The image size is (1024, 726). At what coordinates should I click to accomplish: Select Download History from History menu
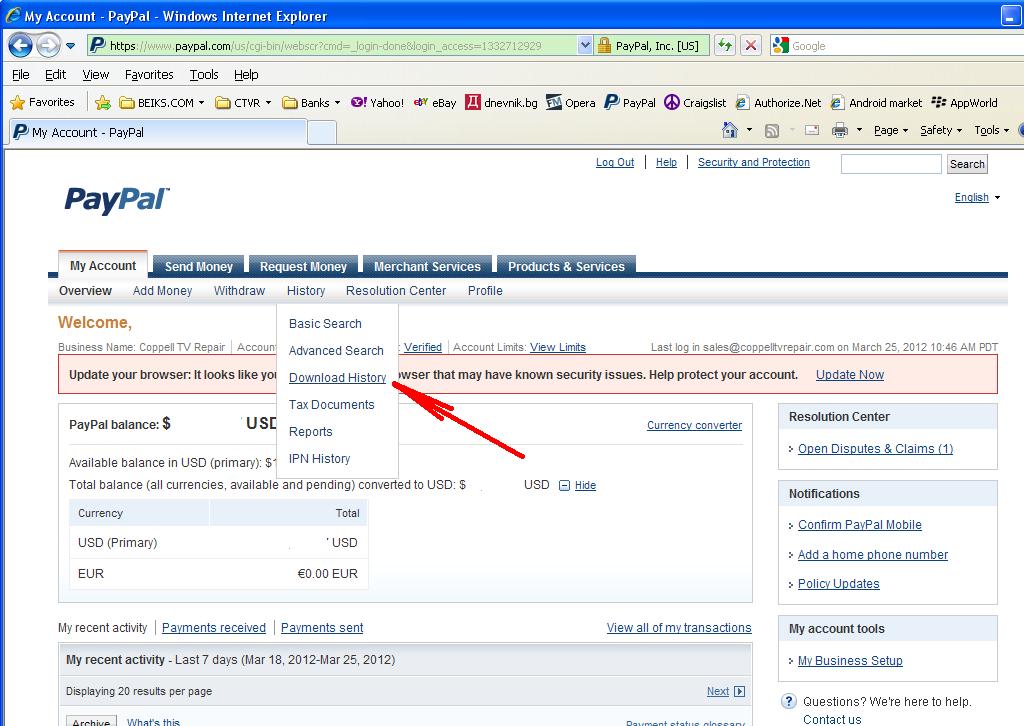337,377
